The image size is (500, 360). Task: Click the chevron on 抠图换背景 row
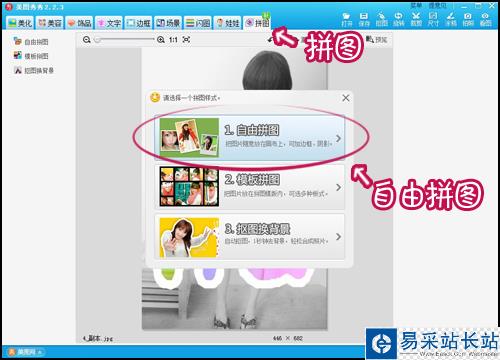click(338, 236)
